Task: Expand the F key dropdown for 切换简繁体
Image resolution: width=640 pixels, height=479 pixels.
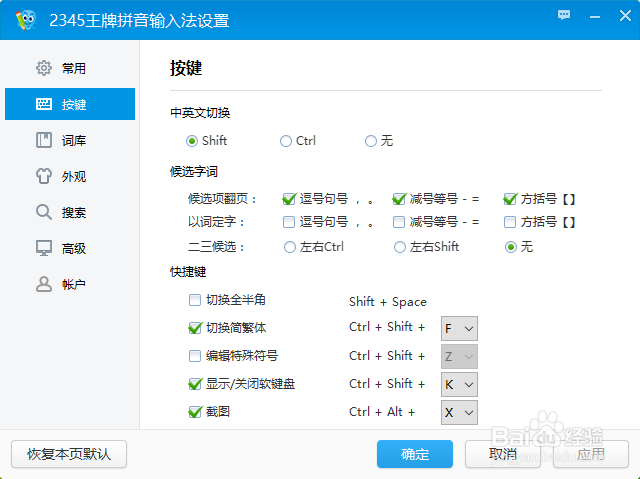Action: [x=459, y=328]
